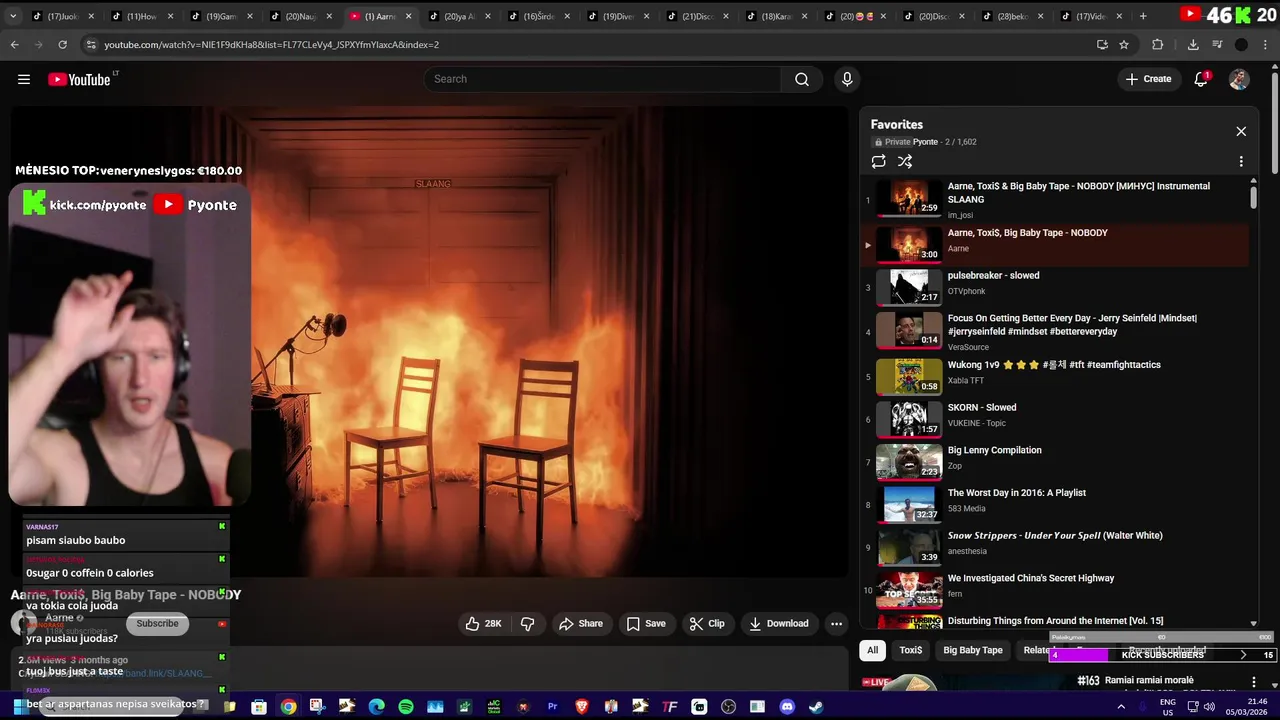
Task: Toggle loop playlist in Favorites panel
Action: (x=878, y=161)
